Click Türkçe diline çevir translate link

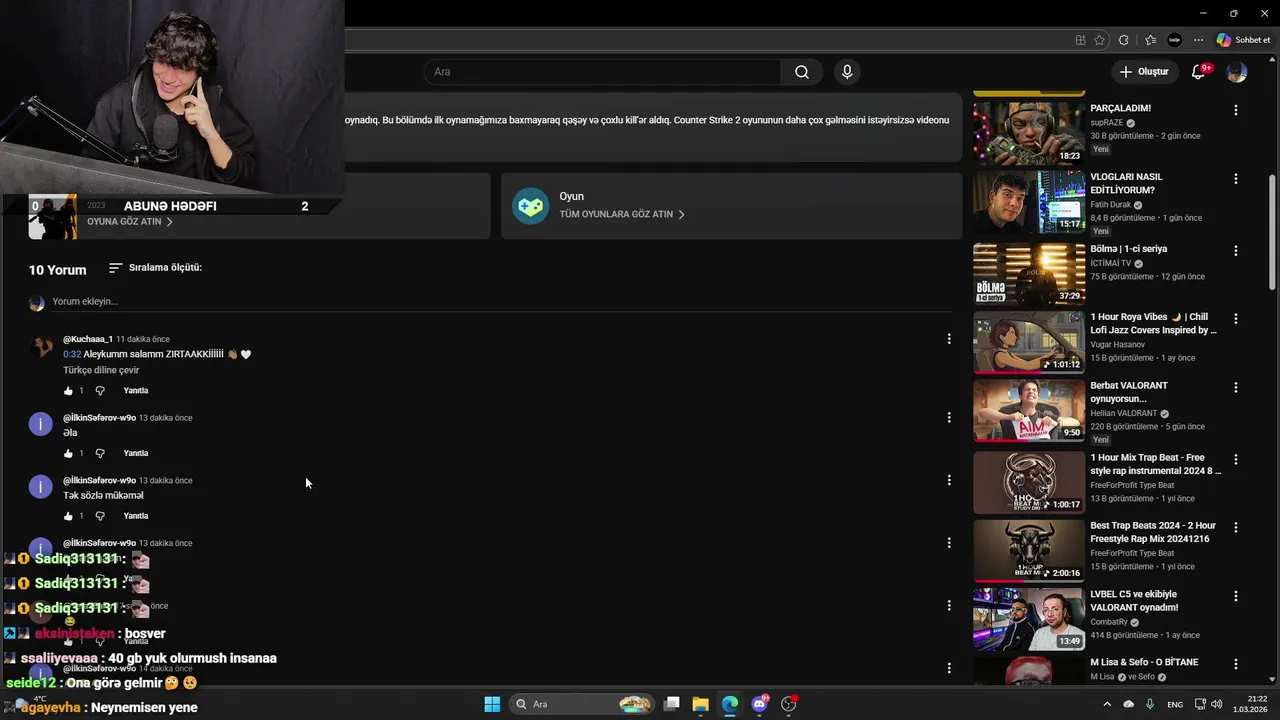tap(101, 370)
